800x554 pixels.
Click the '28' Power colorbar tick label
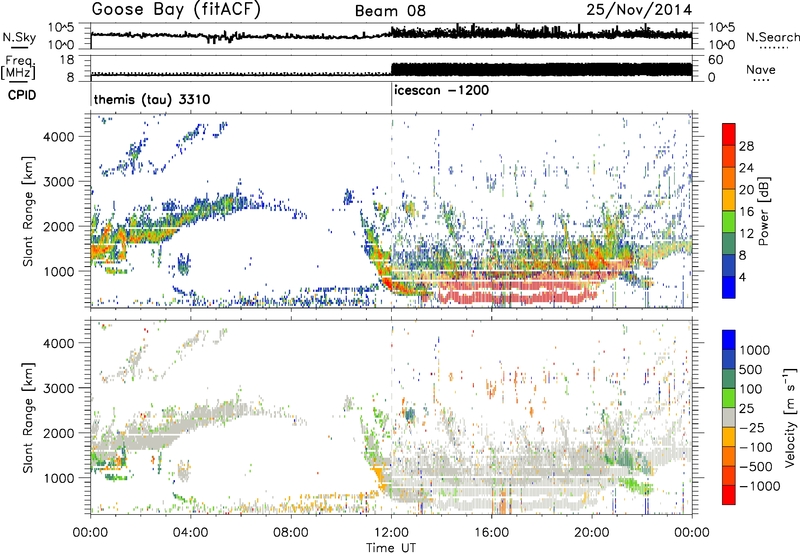coord(746,146)
